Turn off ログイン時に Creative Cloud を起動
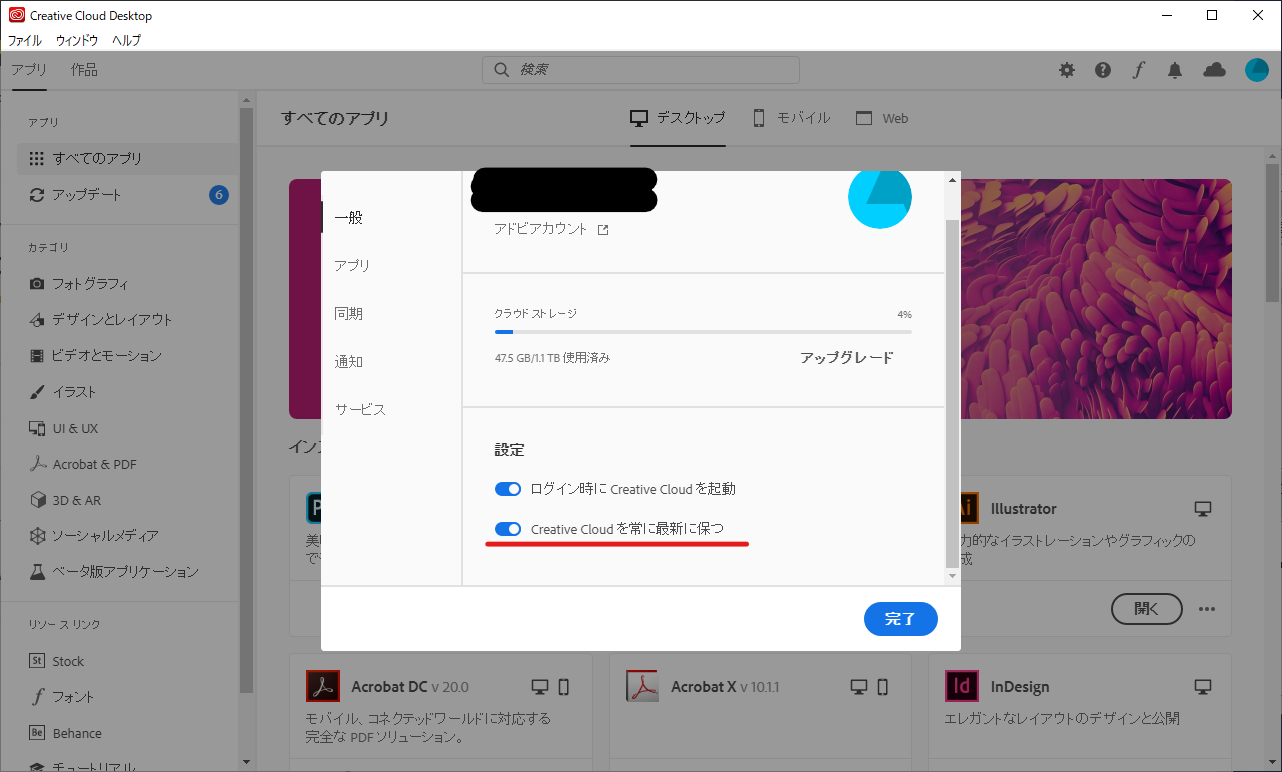Image resolution: width=1282 pixels, height=772 pixels. (508, 488)
